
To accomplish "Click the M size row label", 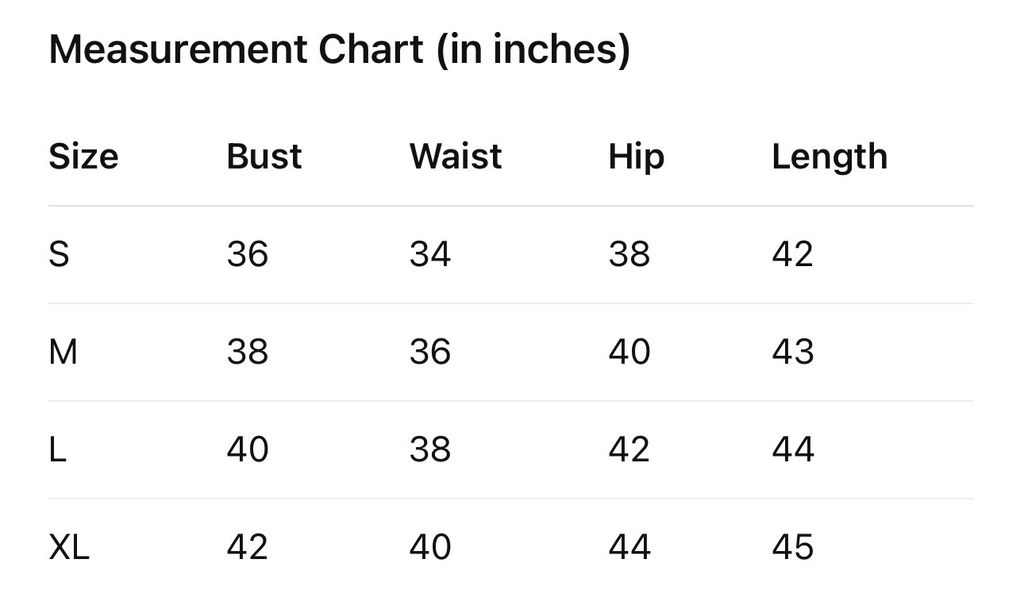I will pyautogui.click(x=63, y=352).
